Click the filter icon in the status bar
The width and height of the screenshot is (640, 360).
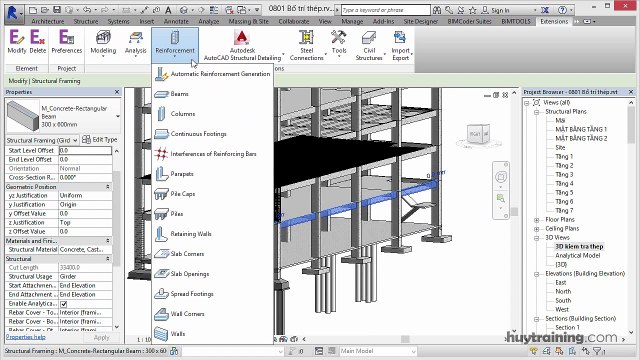tap(598, 351)
